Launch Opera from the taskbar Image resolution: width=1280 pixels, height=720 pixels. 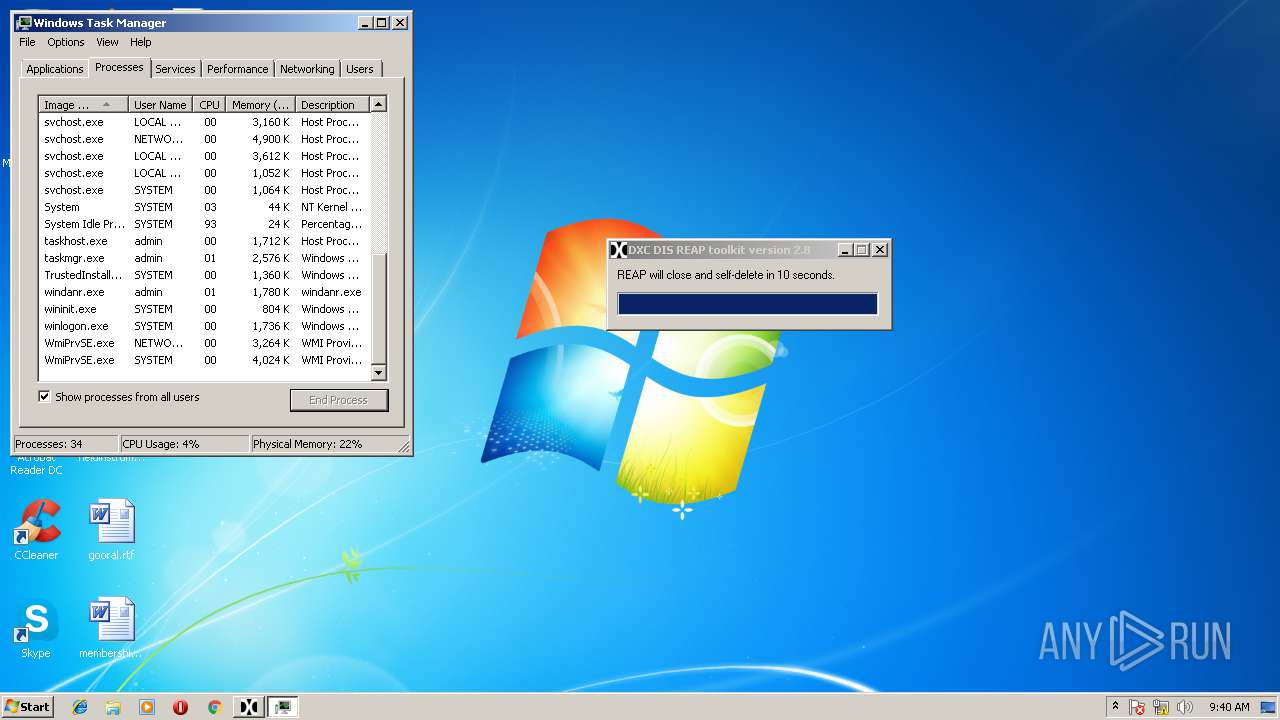pos(180,707)
